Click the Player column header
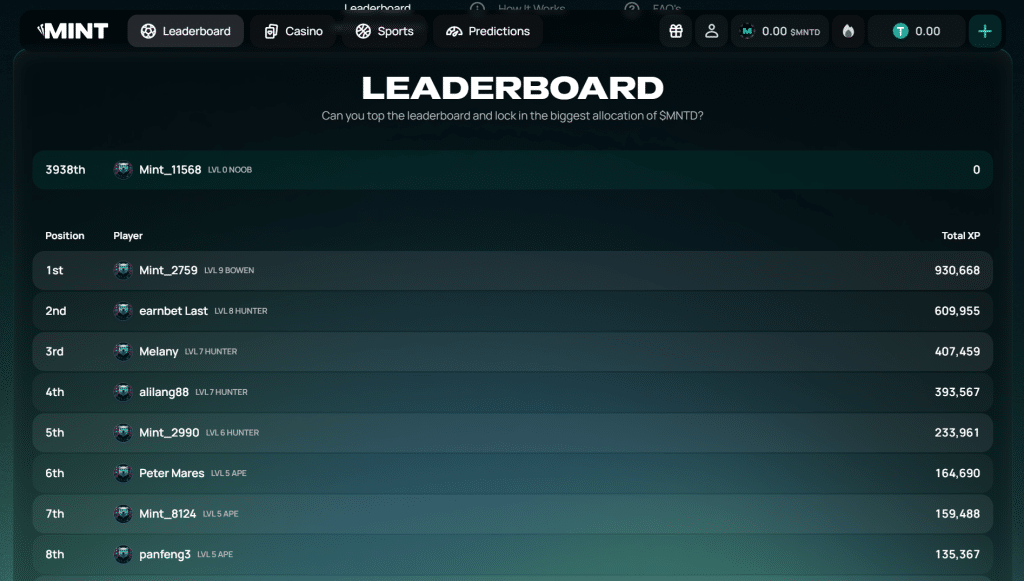 (128, 236)
